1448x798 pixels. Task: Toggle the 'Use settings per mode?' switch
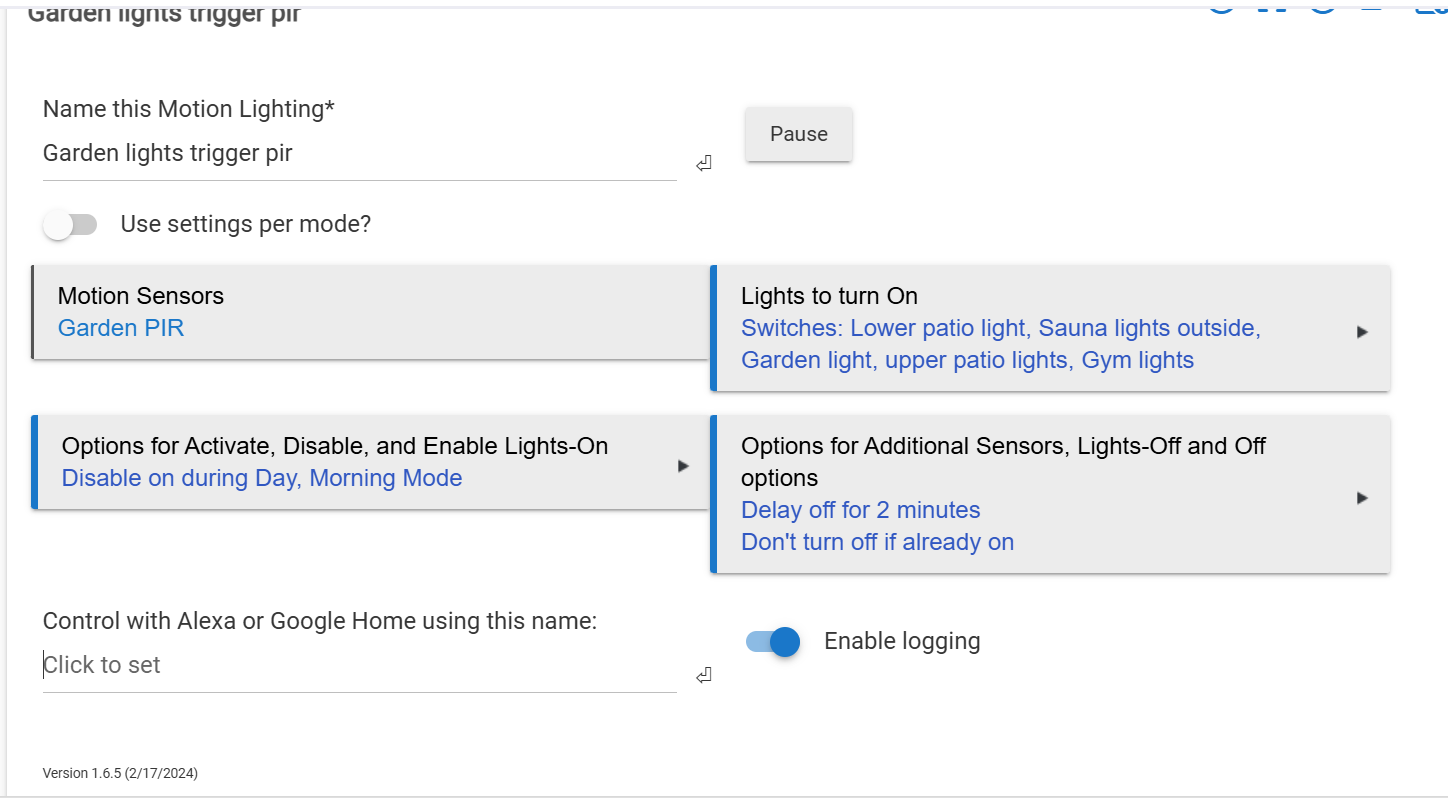(70, 225)
